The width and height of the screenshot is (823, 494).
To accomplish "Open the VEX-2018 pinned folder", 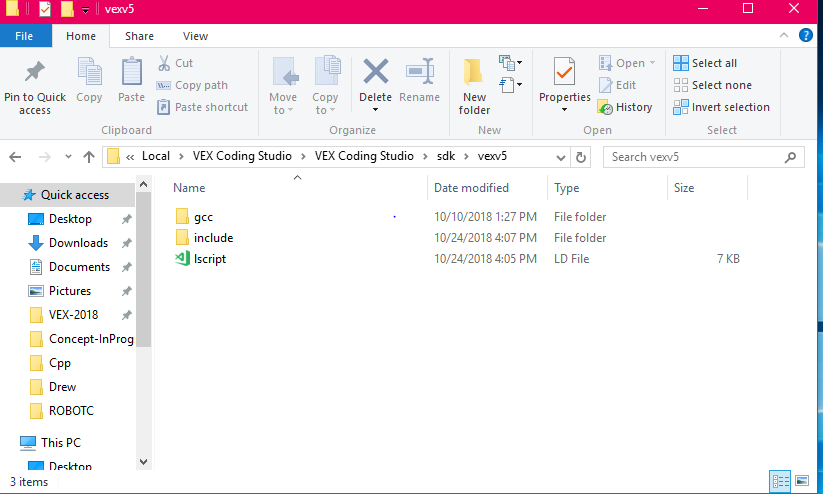I will (x=68, y=315).
